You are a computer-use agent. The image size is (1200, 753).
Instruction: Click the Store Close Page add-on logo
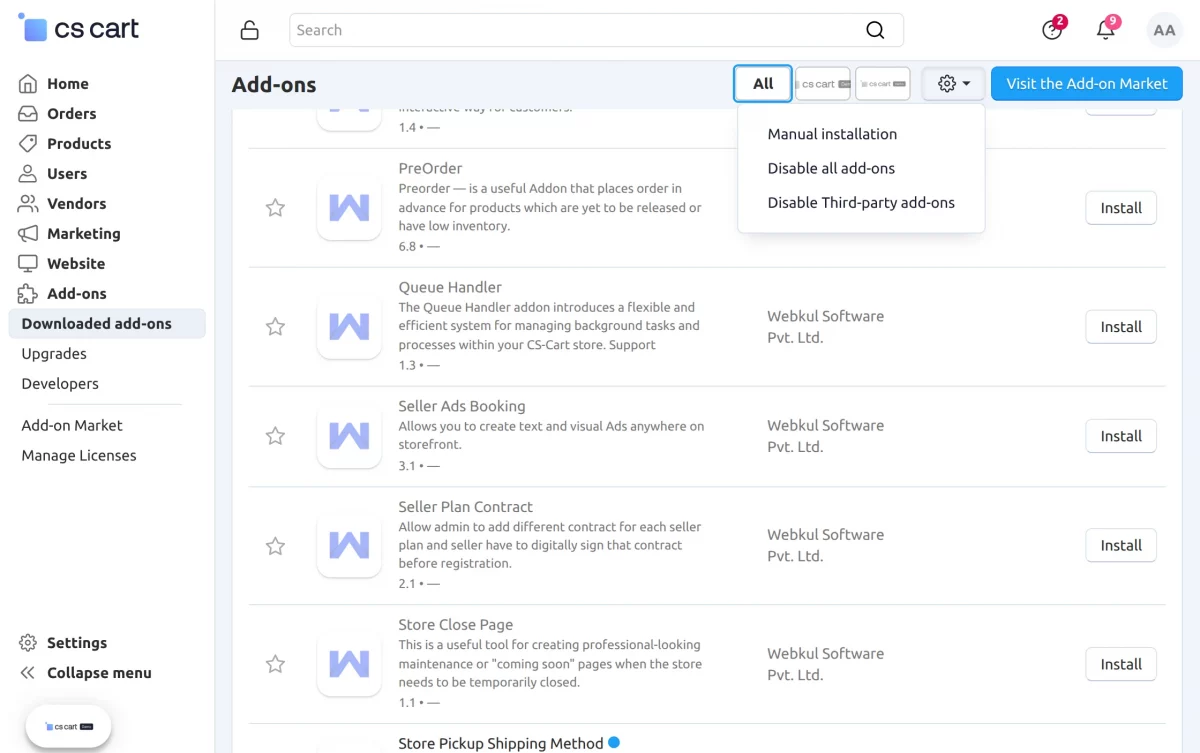click(x=349, y=664)
